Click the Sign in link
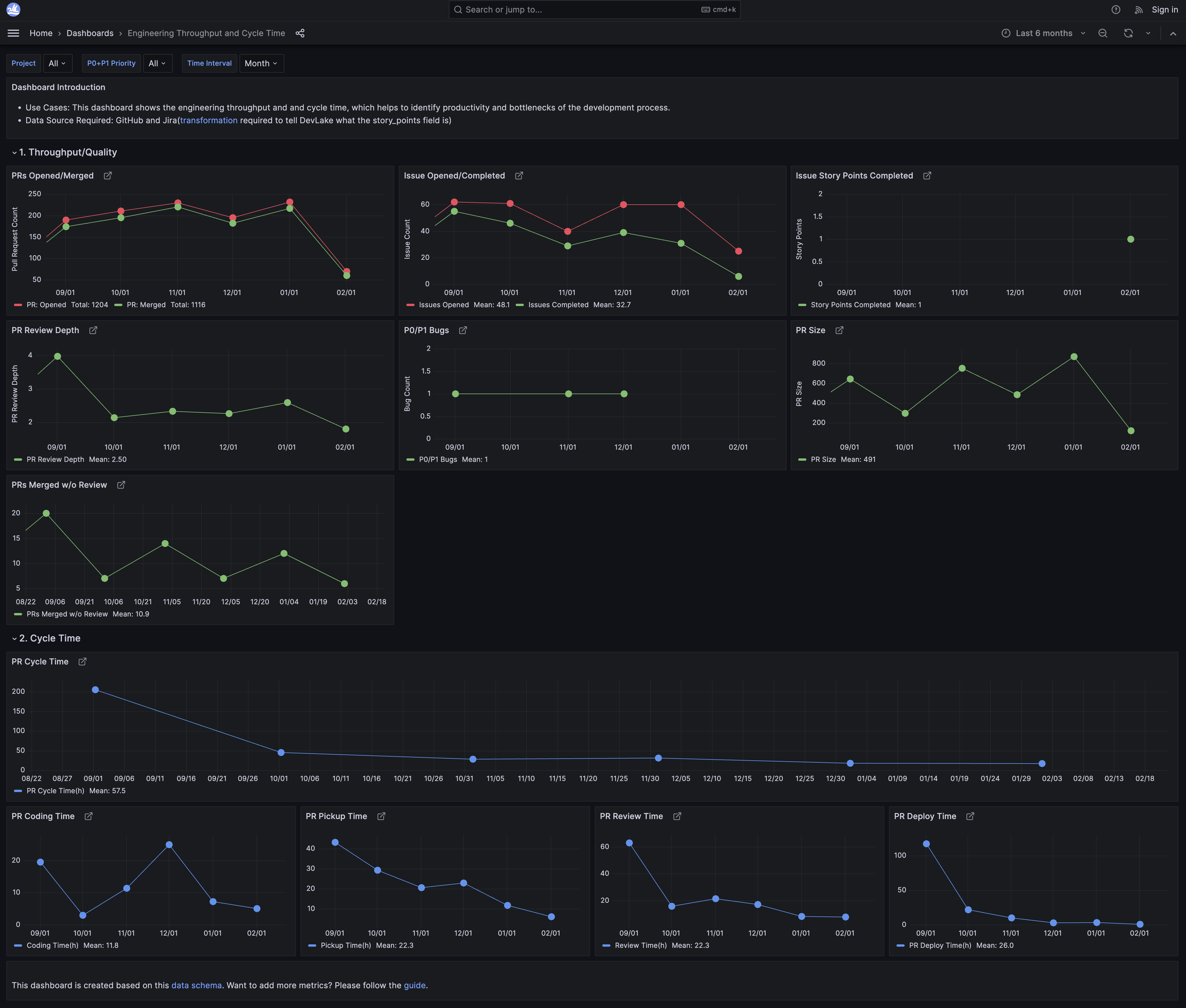 tap(1164, 10)
